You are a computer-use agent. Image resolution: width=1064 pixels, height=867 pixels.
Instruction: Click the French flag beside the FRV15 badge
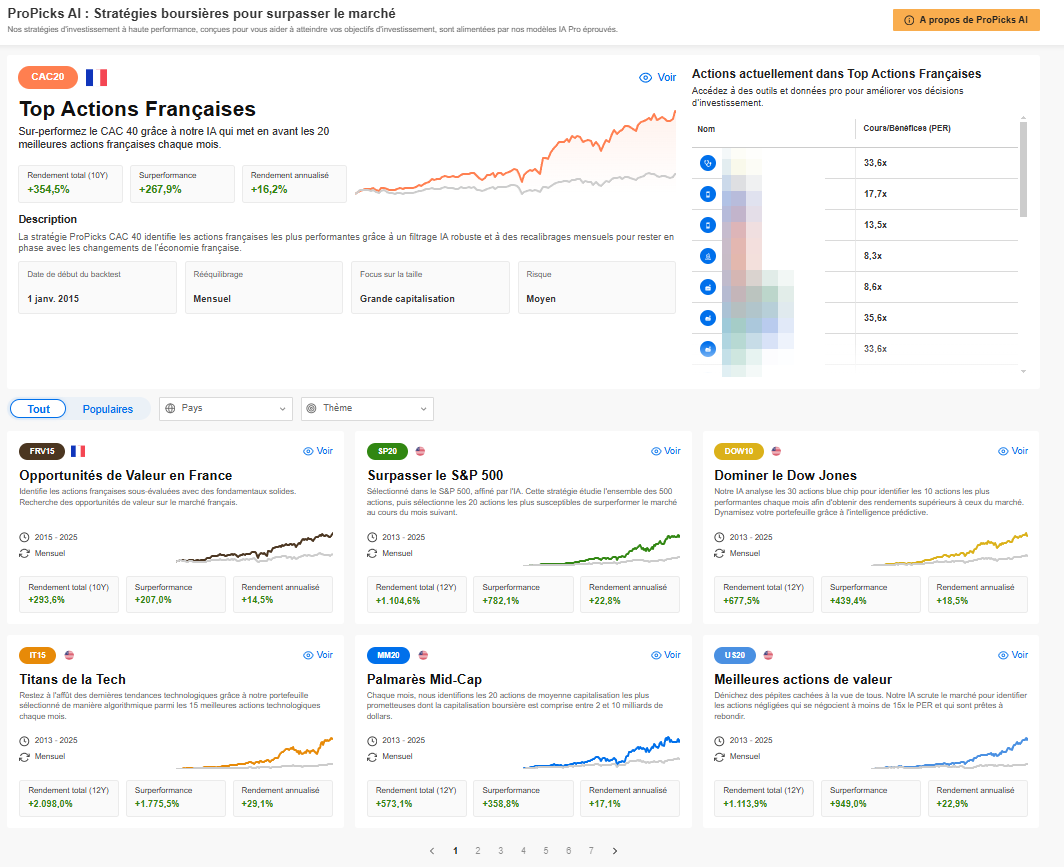78,451
